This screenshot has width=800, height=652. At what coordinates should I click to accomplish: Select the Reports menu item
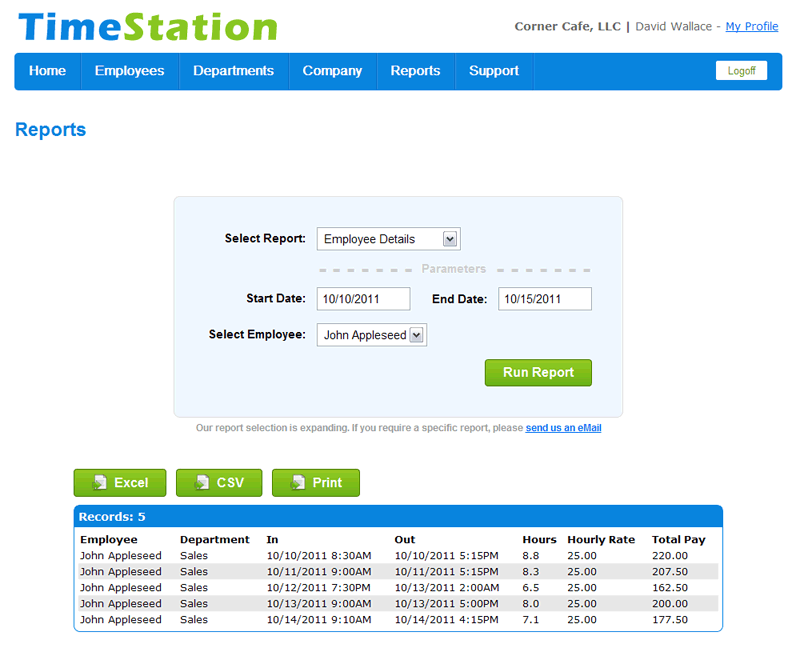415,71
